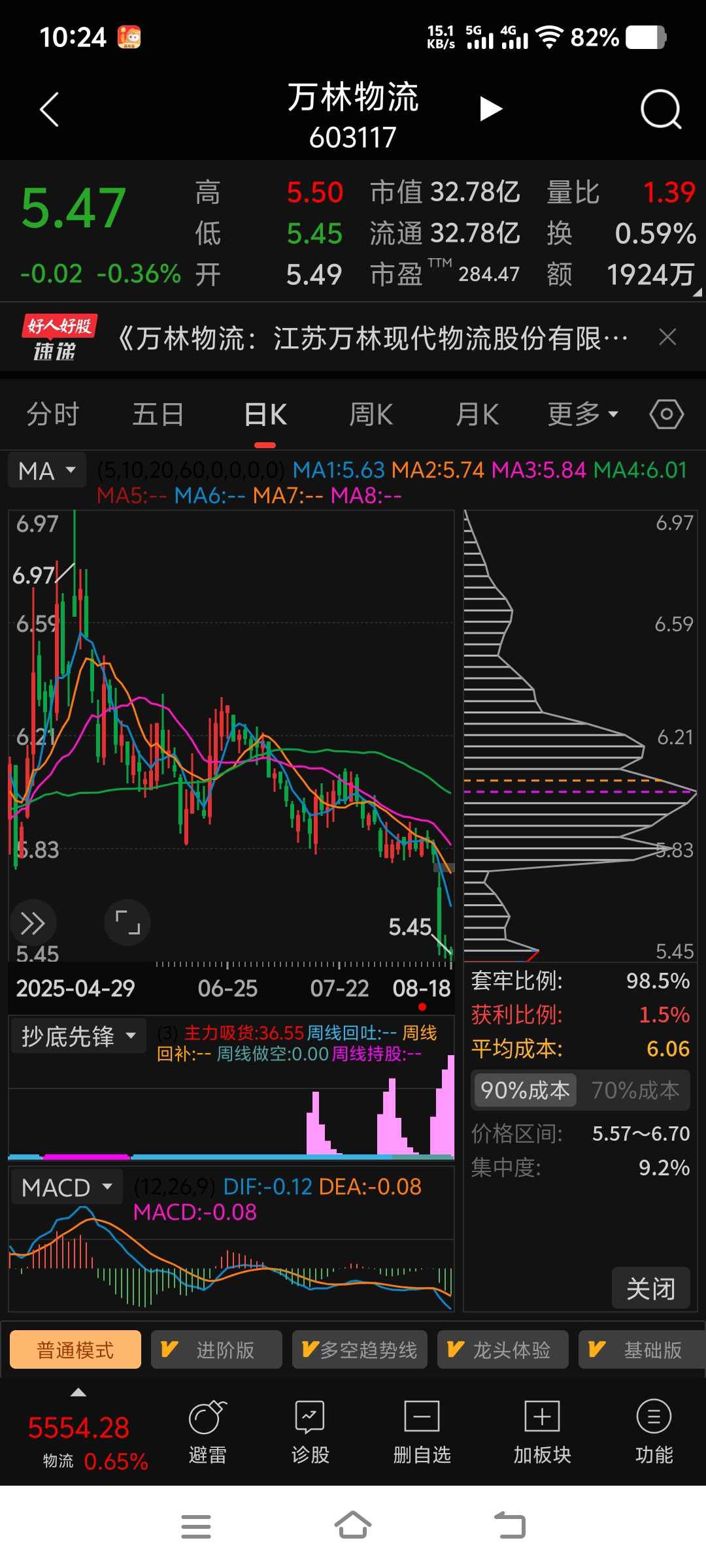
Task: Open the 万林物流 announcement headline
Action: [373, 338]
